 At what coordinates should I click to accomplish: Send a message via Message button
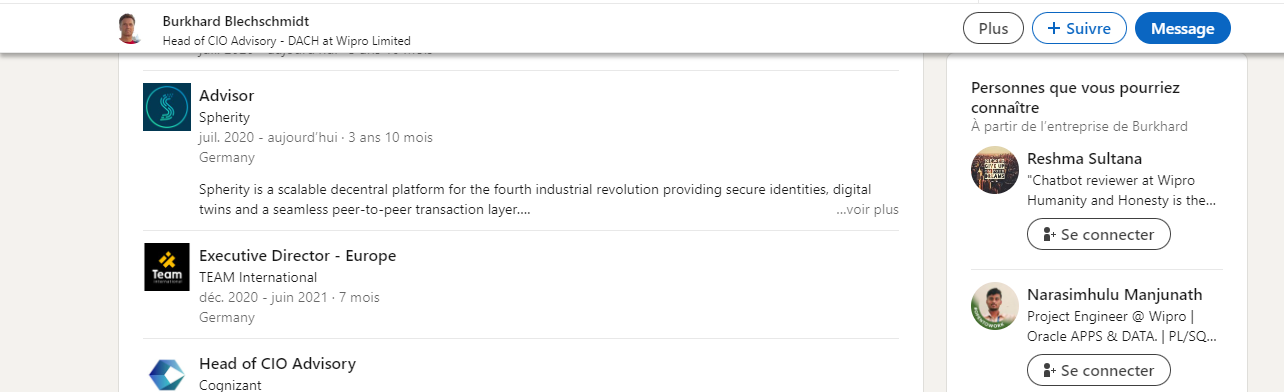[x=1182, y=28]
